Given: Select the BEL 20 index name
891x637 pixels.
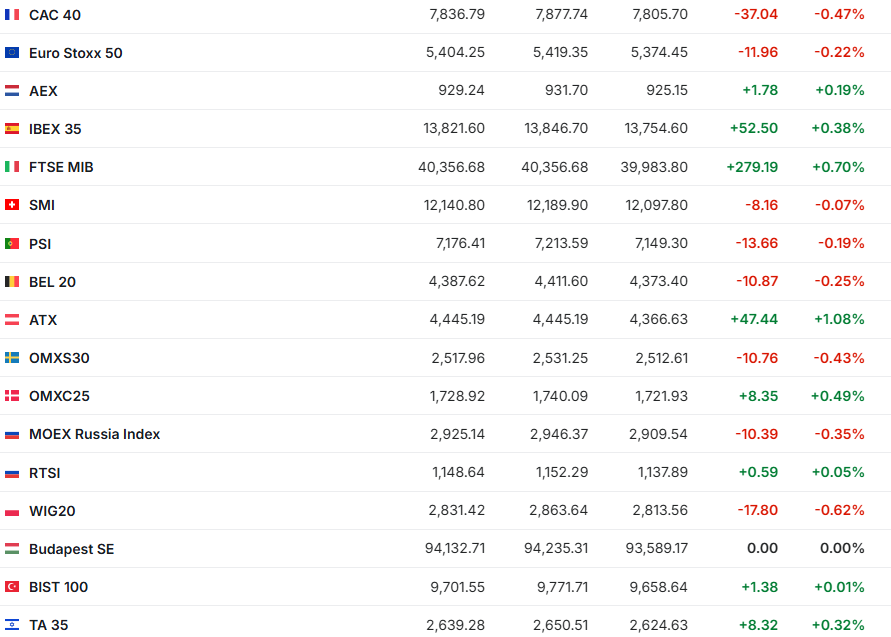Looking at the screenshot, I should point(52,282).
